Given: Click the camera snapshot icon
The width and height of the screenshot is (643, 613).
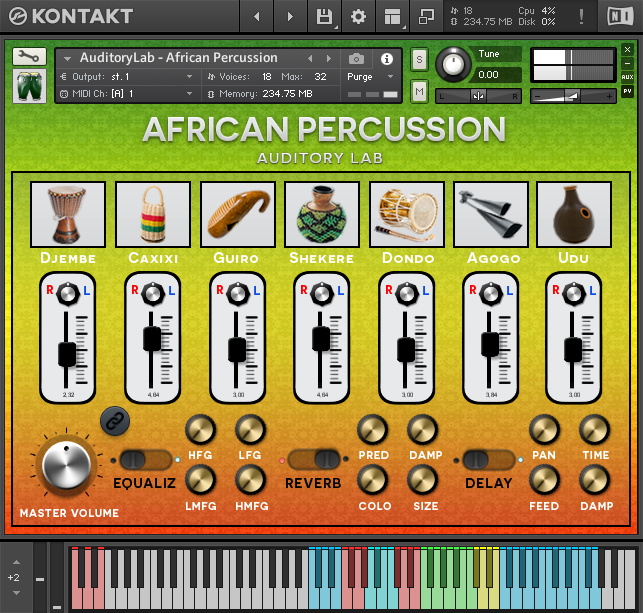Looking at the screenshot, I should click(x=357, y=58).
